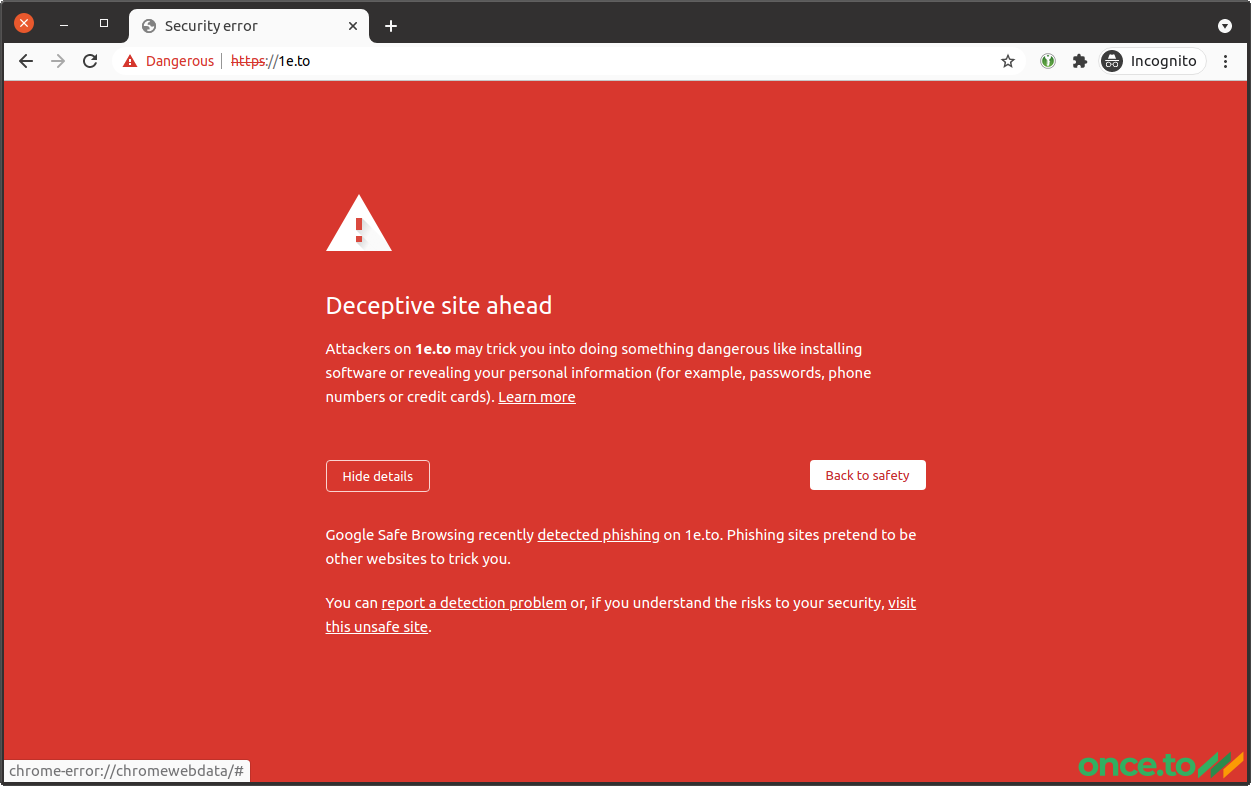1251x786 pixels.
Task: Close the Security error tab
Action: (353, 26)
